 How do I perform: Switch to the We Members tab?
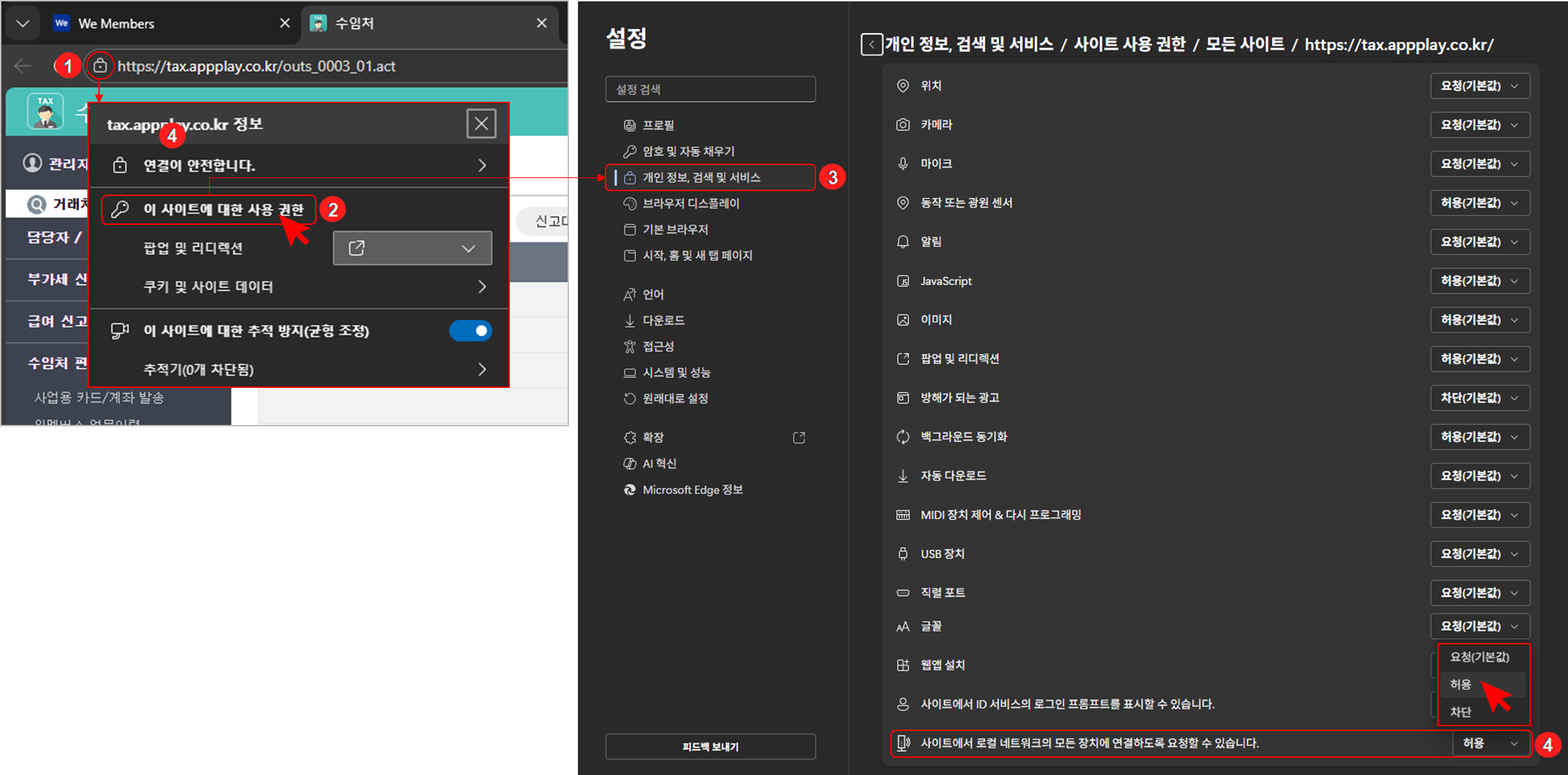pos(116,23)
